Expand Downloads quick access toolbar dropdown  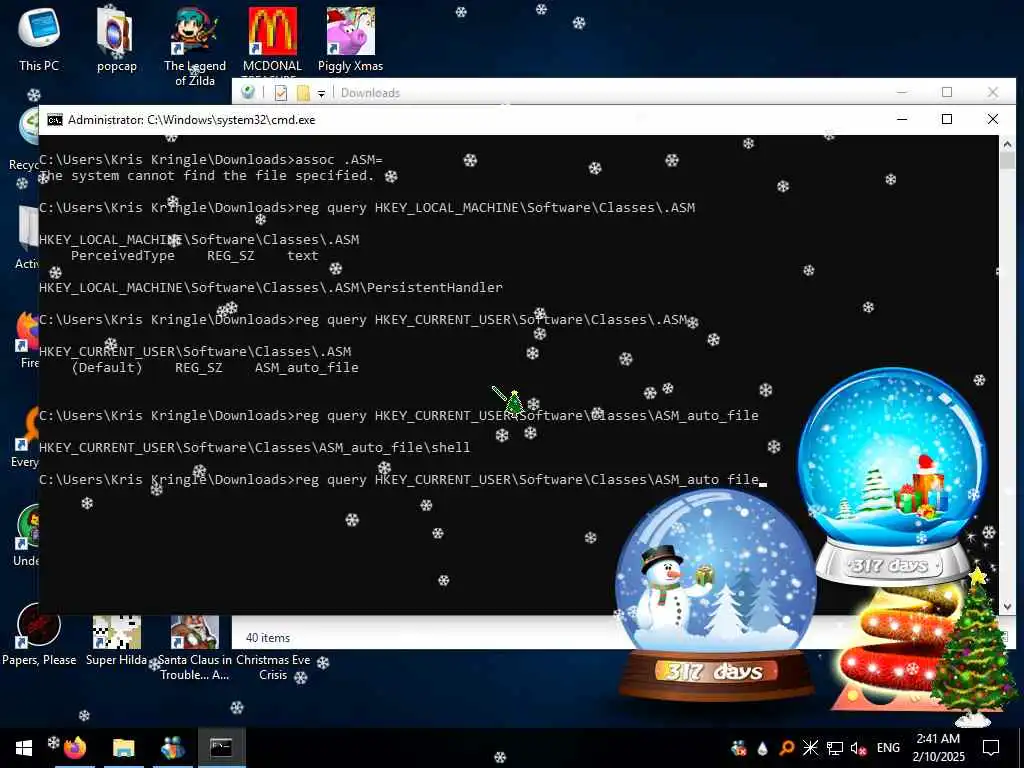click(x=321, y=93)
